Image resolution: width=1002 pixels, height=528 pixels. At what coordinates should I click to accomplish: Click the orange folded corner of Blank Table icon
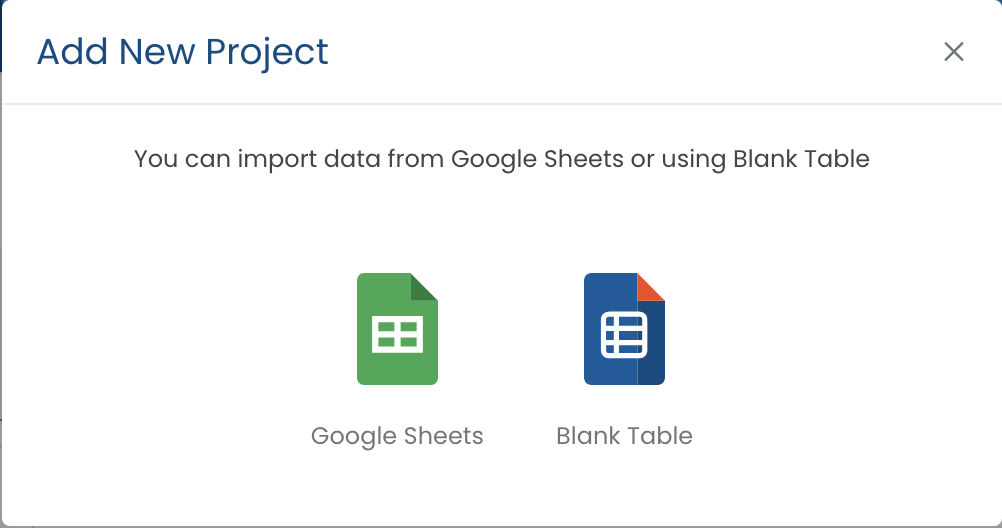652,285
